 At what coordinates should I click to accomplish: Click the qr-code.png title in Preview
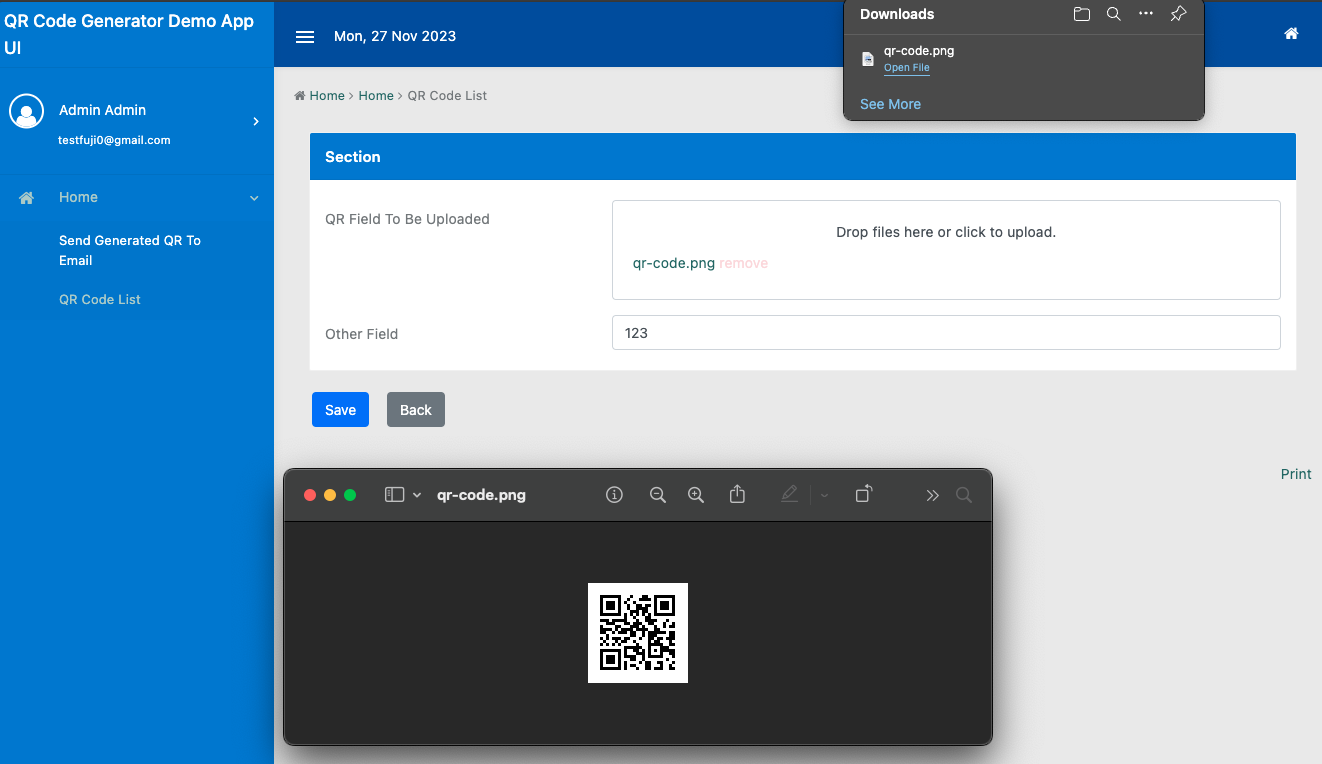pos(481,495)
